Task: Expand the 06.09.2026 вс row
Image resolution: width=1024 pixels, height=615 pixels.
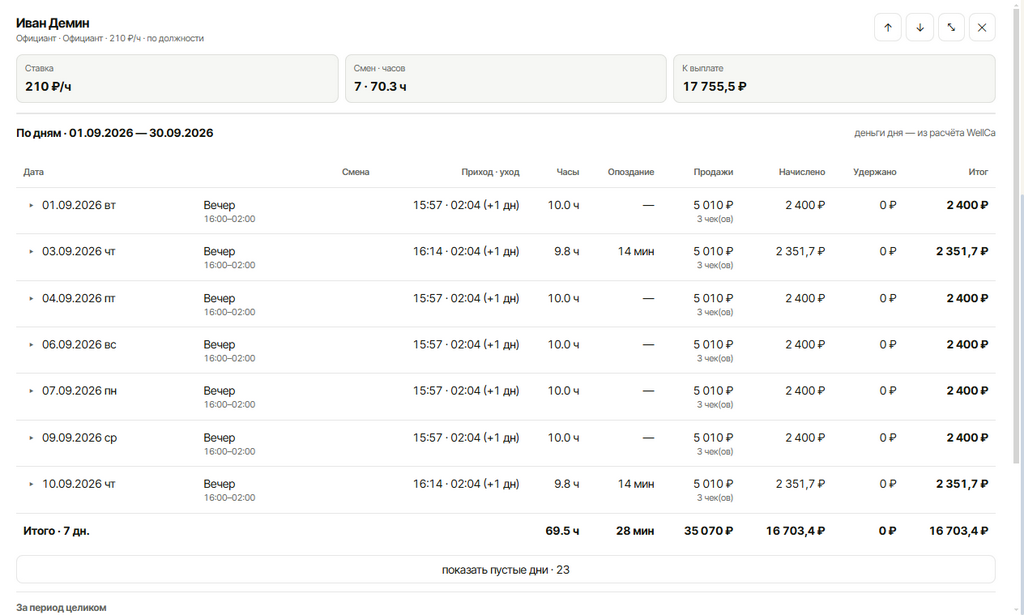Action: point(31,345)
